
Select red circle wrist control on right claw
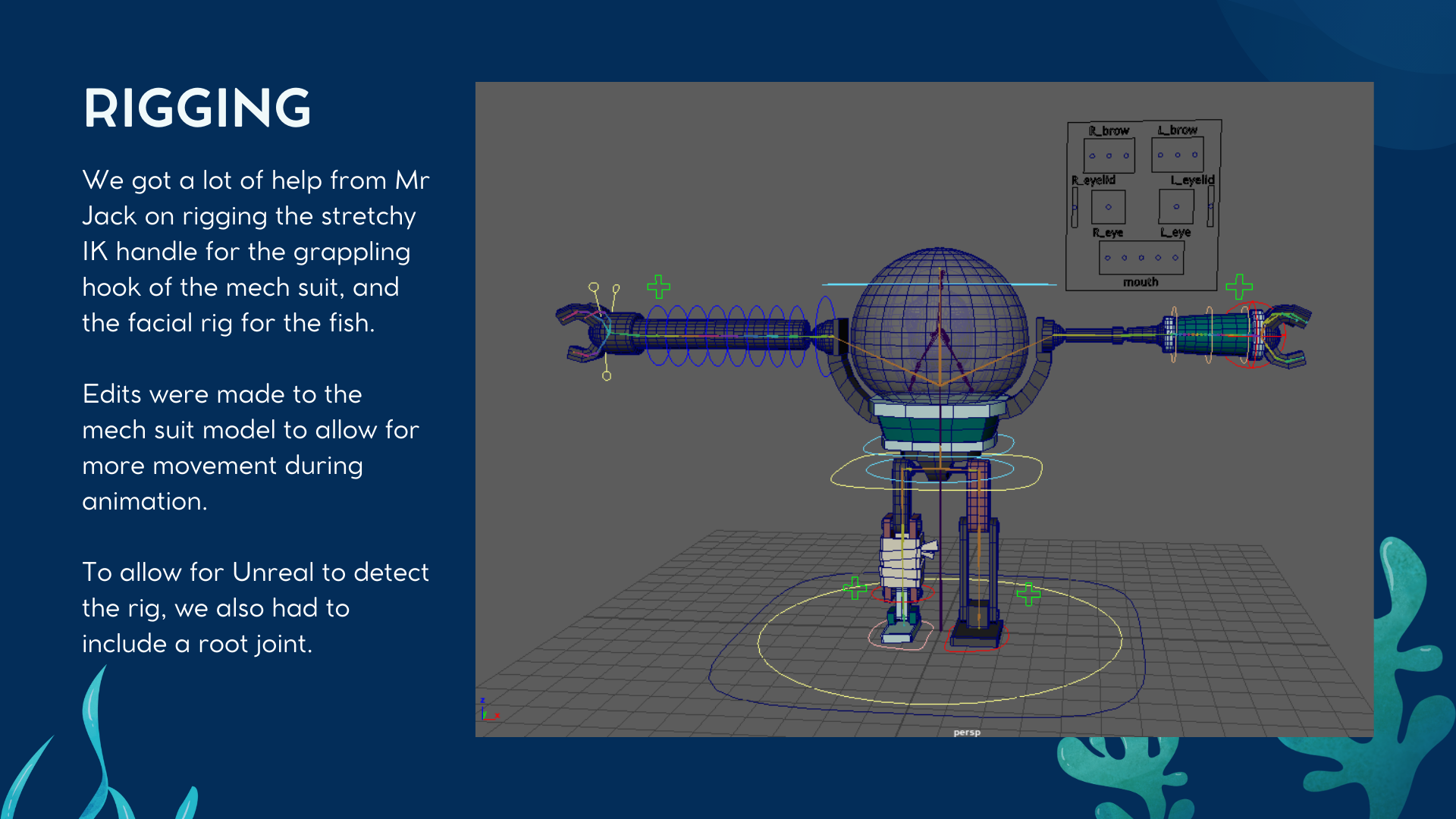[1253, 334]
